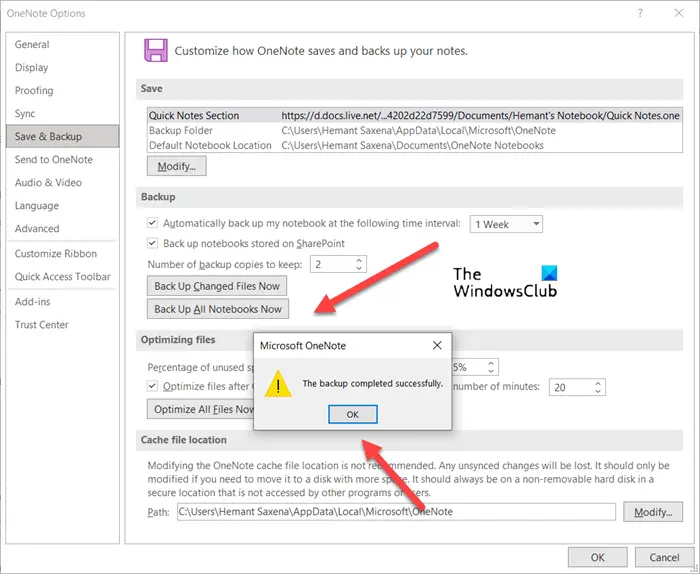The width and height of the screenshot is (700, 574).
Task: Click the yellow warning icon in dialog
Action: (278, 384)
